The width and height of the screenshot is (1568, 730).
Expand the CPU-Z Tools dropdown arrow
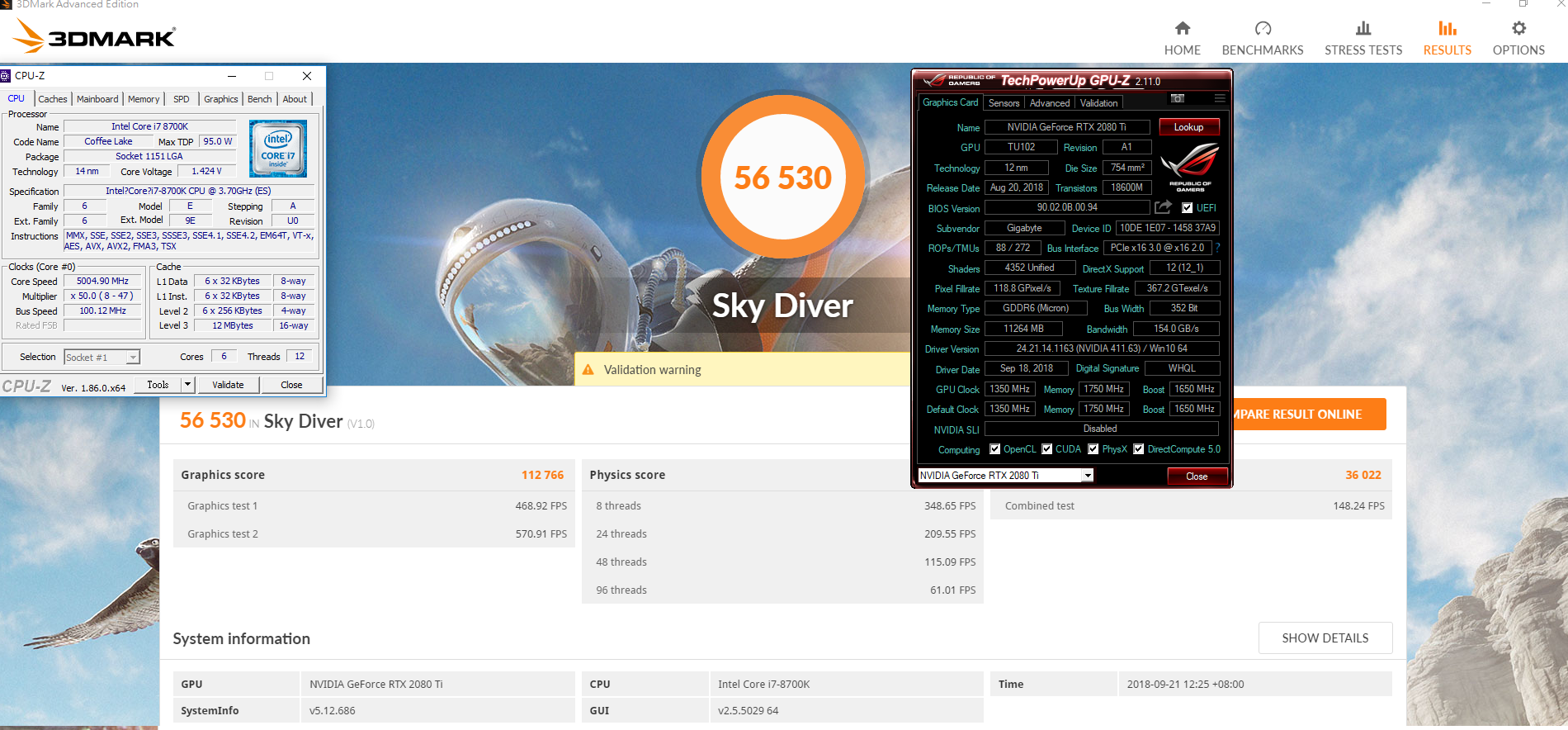[187, 385]
